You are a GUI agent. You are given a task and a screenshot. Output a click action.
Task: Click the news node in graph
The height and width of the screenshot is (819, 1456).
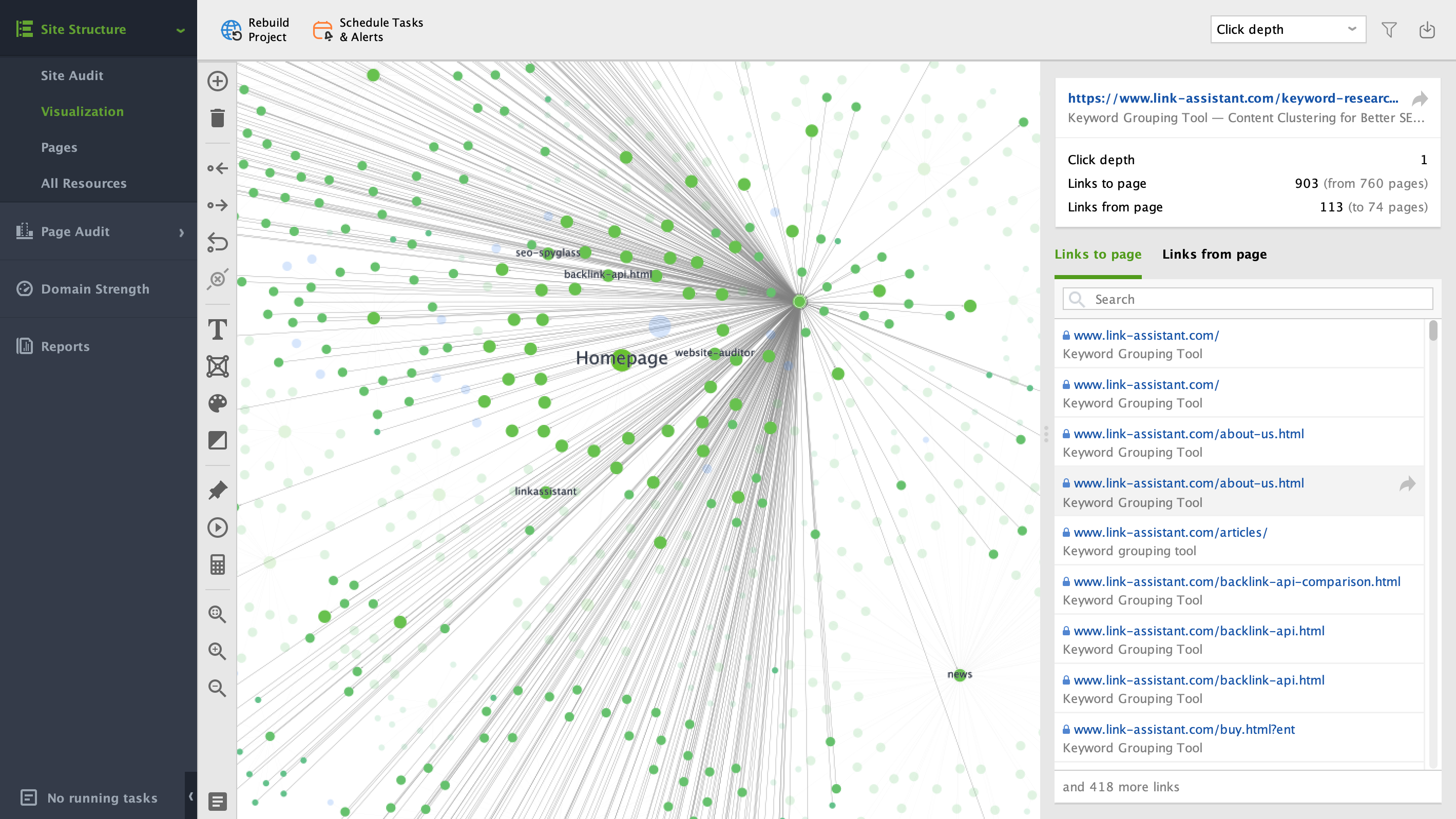pyautogui.click(x=960, y=674)
